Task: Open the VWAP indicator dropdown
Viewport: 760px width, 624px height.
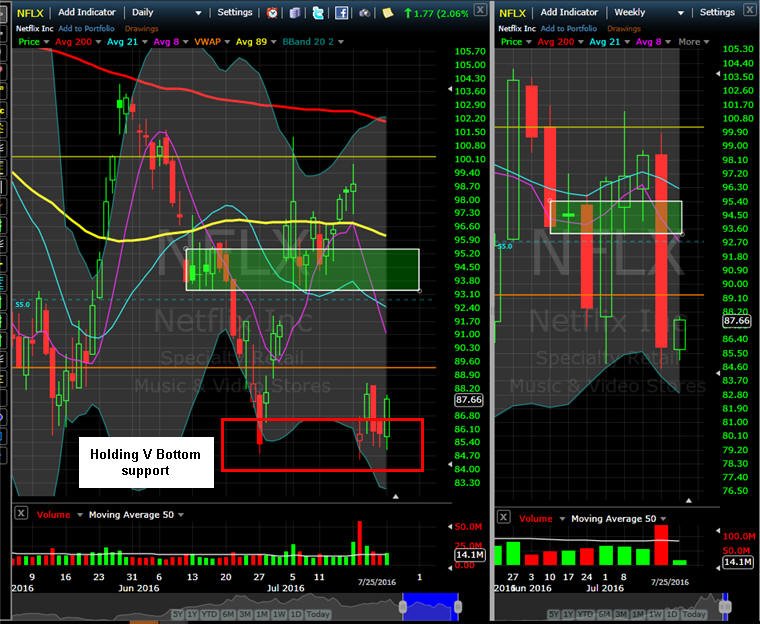Action: click(x=227, y=42)
